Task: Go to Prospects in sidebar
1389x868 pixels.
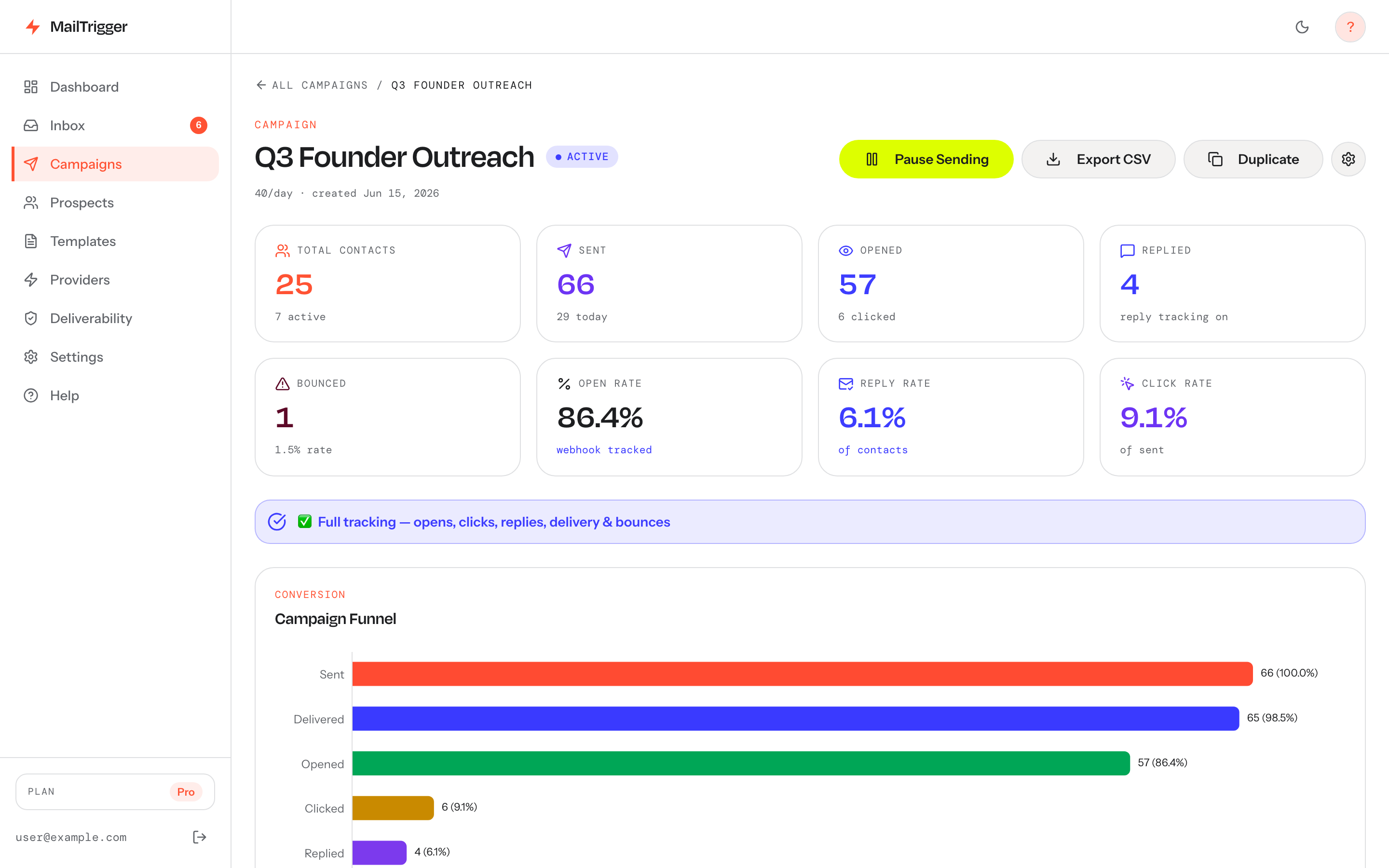Action: (115, 203)
